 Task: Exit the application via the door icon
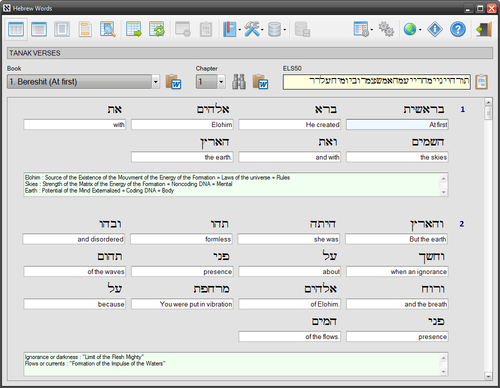(x=484, y=30)
